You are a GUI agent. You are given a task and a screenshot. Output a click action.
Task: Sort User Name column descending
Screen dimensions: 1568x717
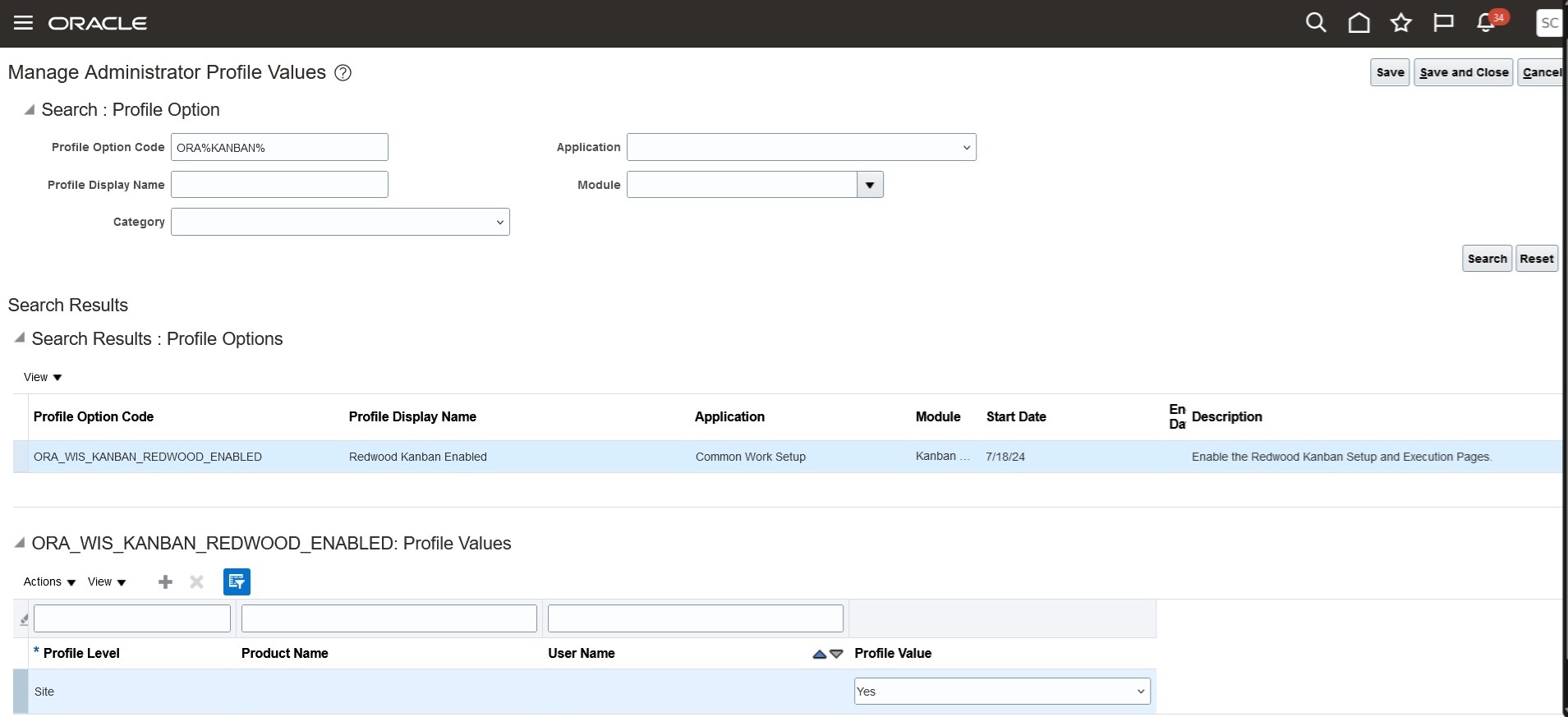pyautogui.click(x=836, y=654)
